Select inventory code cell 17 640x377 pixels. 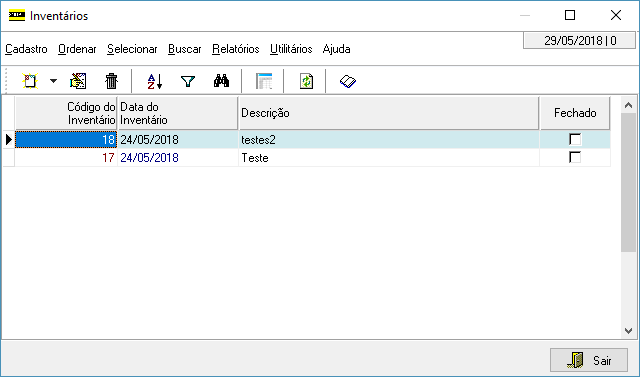pyautogui.click(x=66, y=157)
